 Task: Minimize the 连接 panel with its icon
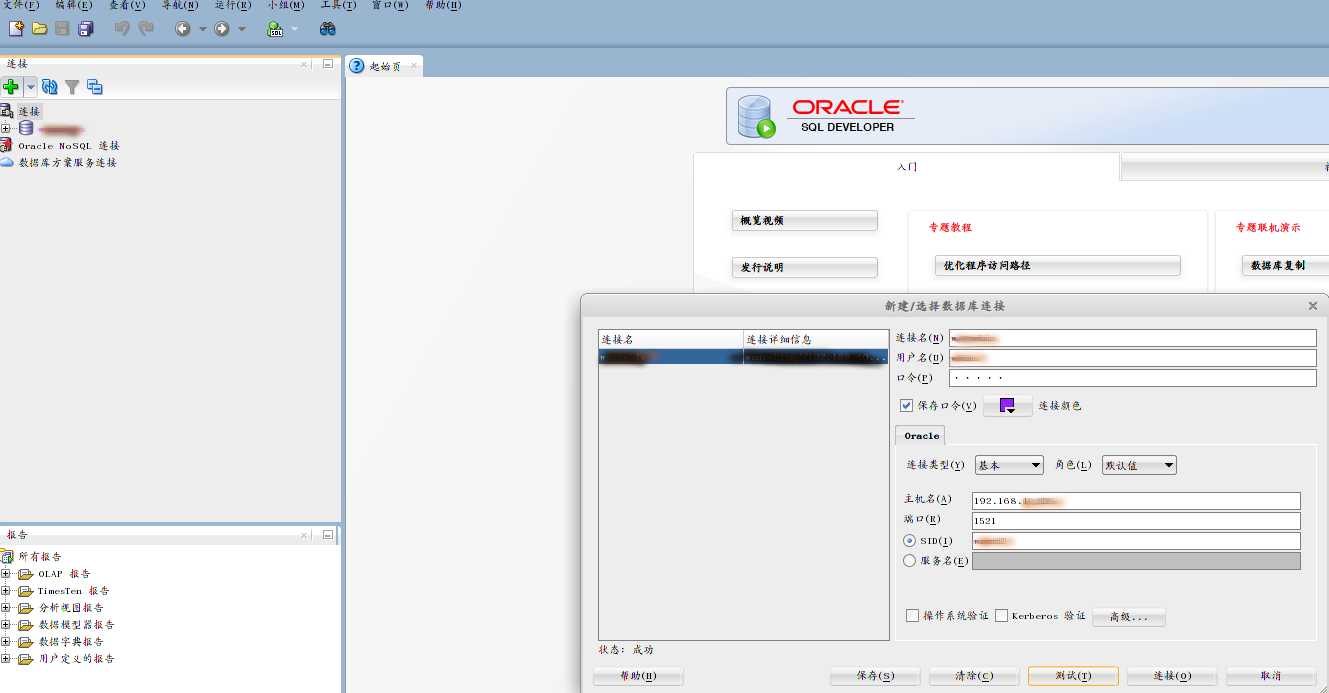327,64
